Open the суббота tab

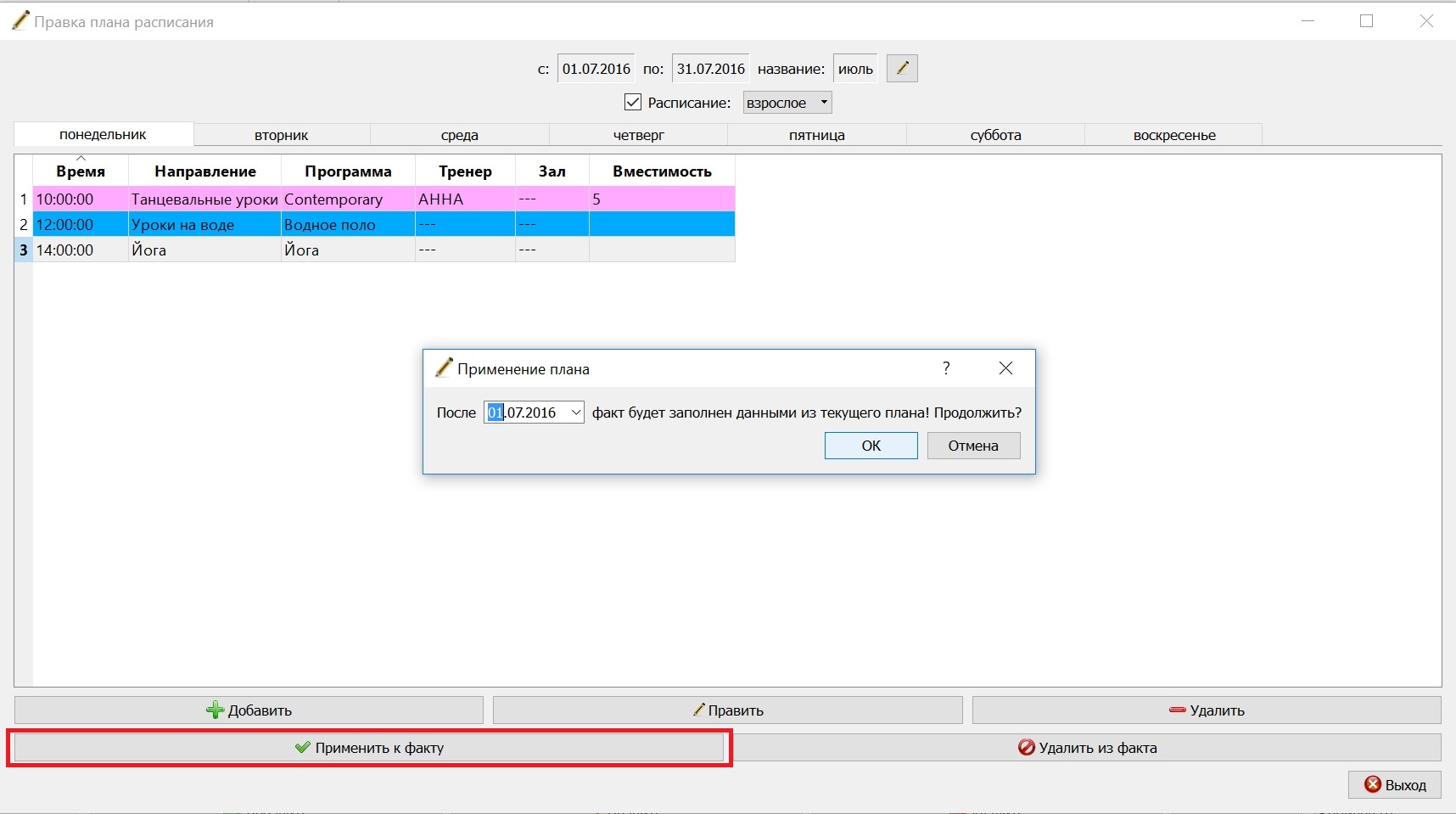(995, 135)
